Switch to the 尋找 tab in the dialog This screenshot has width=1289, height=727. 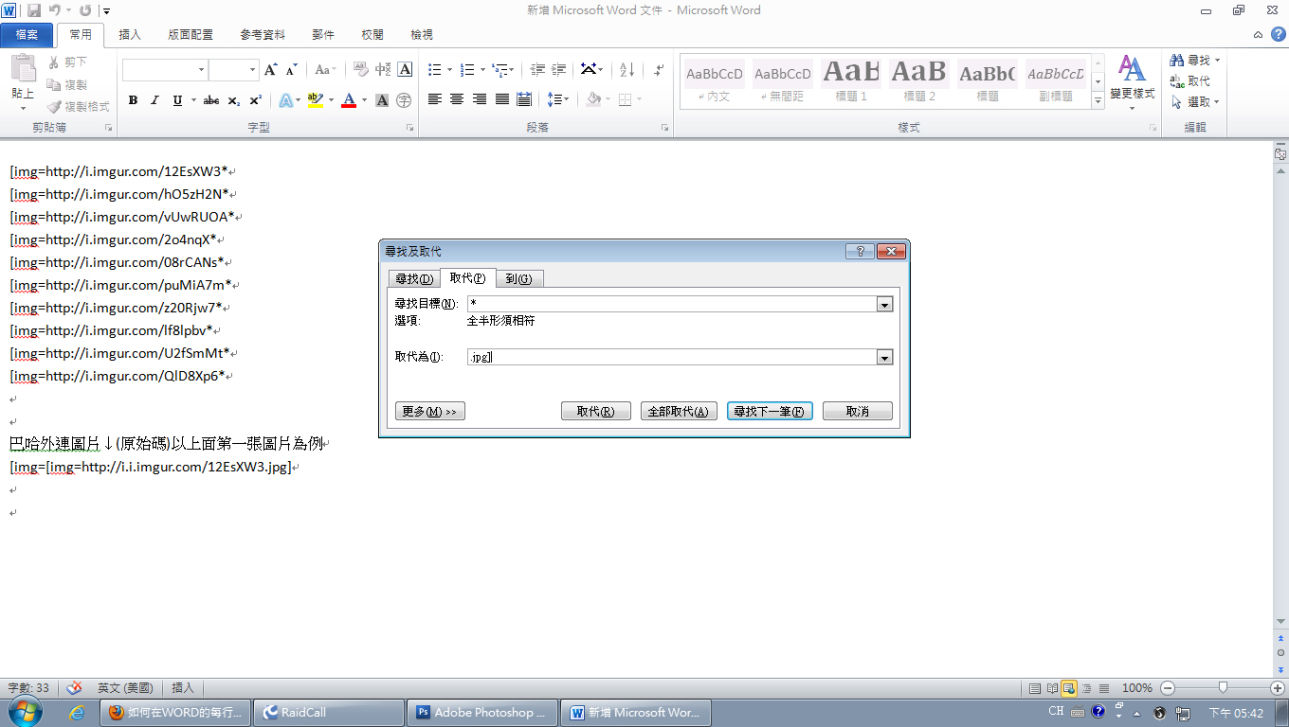[413, 279]
